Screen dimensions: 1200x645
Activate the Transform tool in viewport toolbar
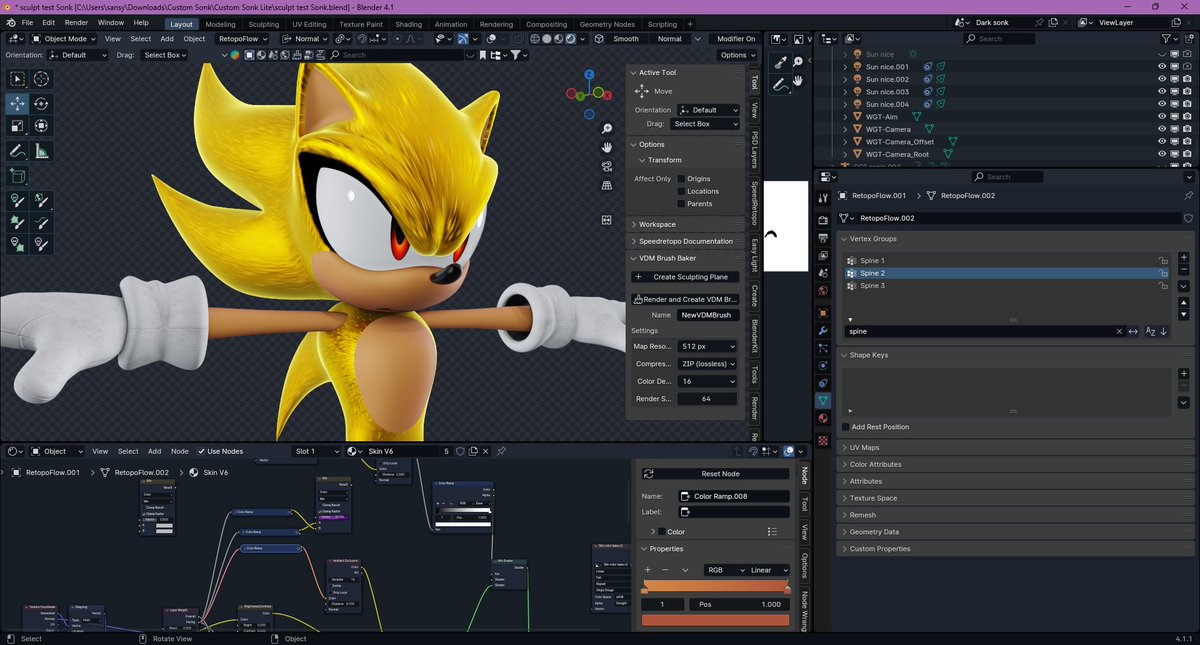click(x=41, y=126)
